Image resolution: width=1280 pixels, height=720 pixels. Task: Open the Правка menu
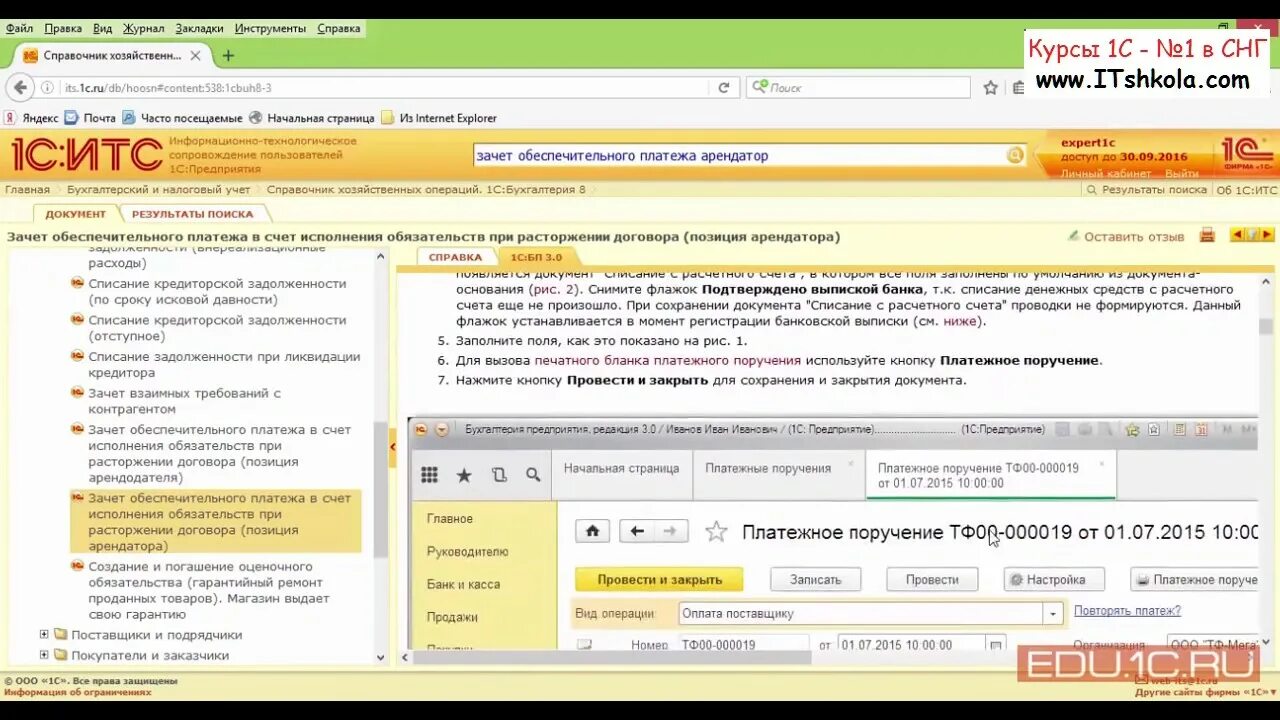point(63,29)
